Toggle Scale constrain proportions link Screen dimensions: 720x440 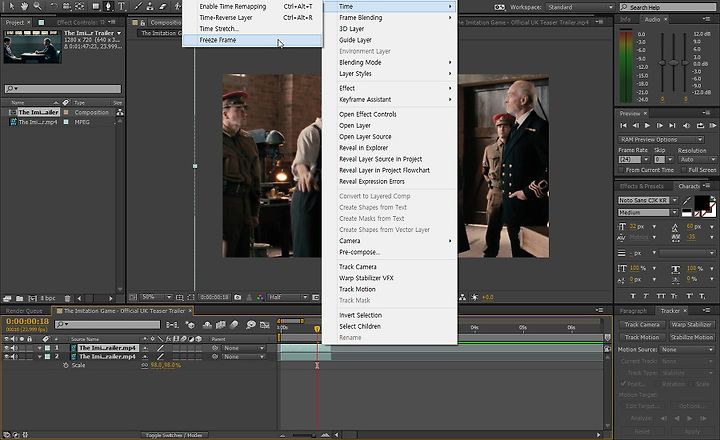145,365
